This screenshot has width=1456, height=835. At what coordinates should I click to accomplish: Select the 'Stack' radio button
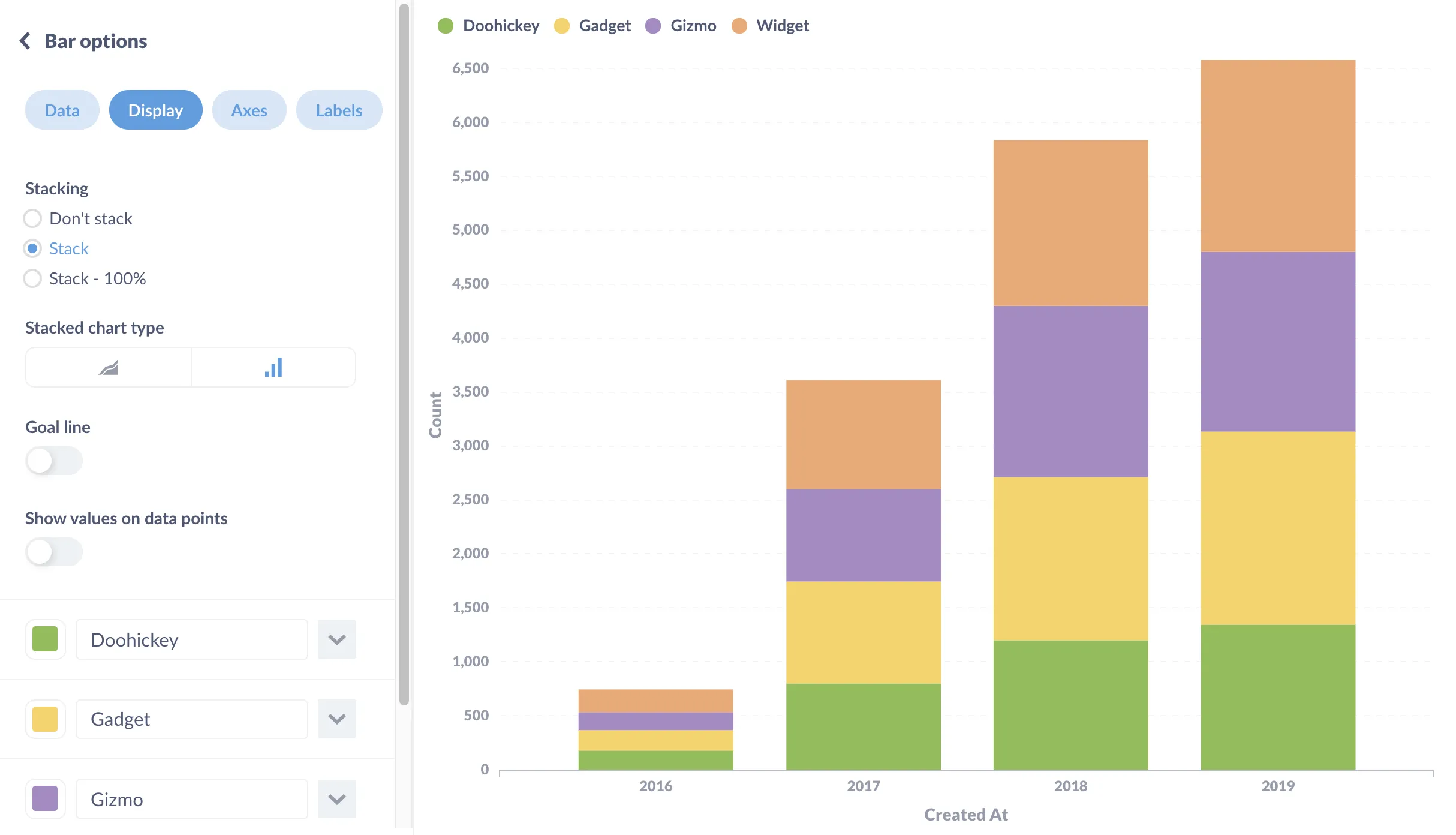click(32, 247)
